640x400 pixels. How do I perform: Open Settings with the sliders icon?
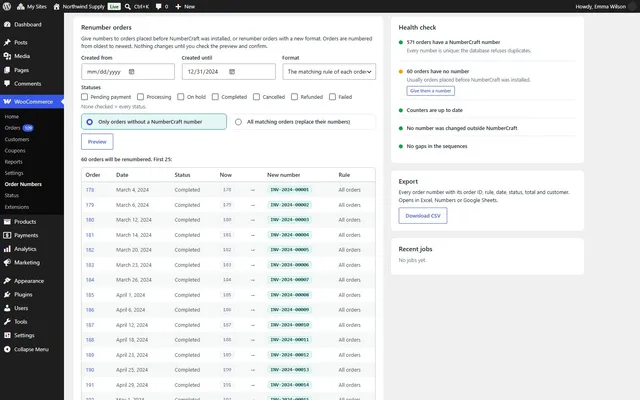pyautogui.click(x=32, y=336)
